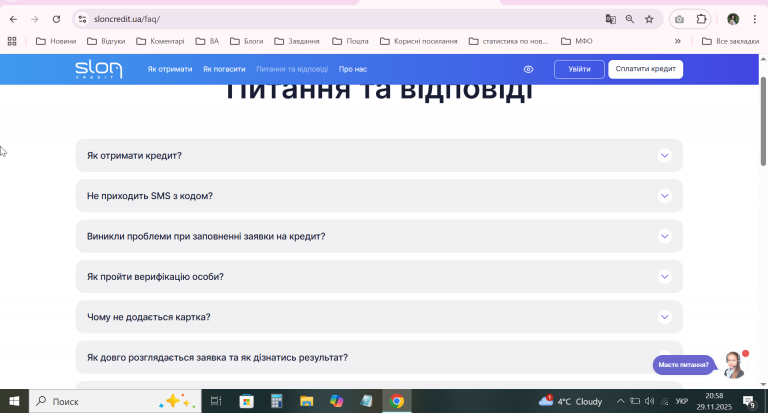Image resolution: width=768 pixels, height=413 pixels.
Task: Show hidden tray icons chevron
Action: click(x=621, y=401)
